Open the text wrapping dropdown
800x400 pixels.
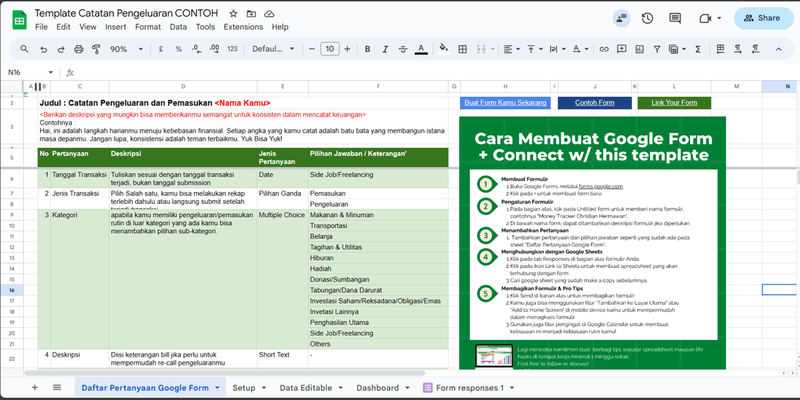(557, 49)
